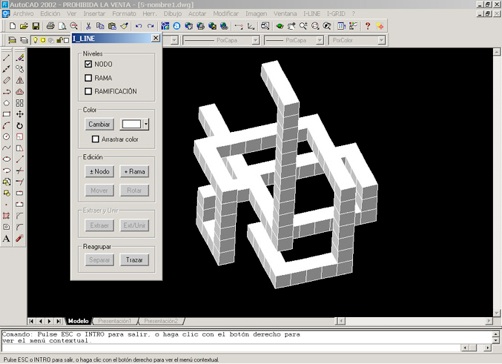Image resolution: width=502 pixels, height=364 pixels.
Task: Select the Move tool with four arrows
Action: [x=20, y=114]
